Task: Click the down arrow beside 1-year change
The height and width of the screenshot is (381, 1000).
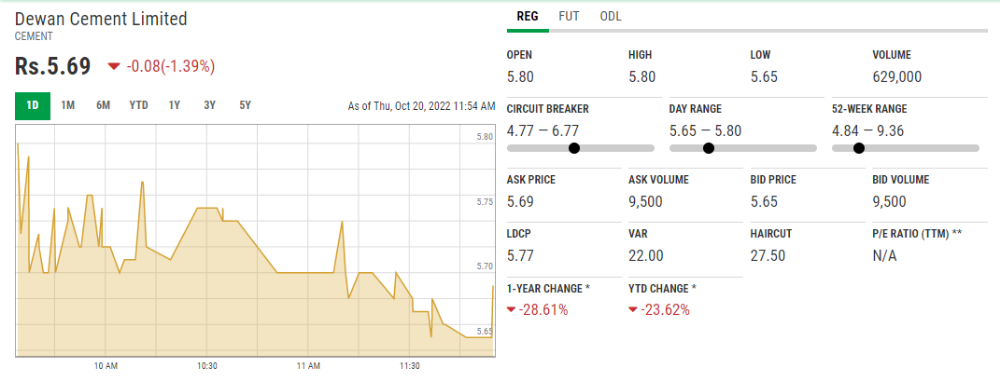Action: click(x=511, y=310)
